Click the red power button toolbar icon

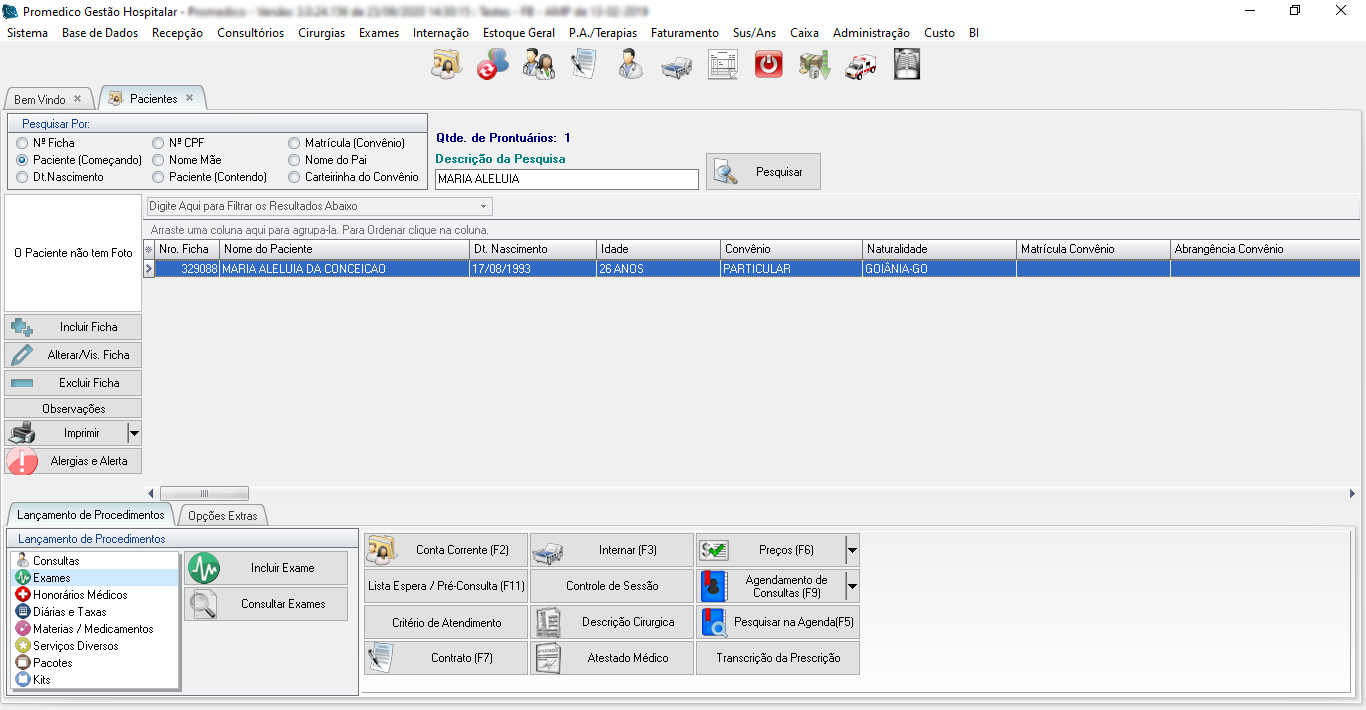[x=769, y=65]
